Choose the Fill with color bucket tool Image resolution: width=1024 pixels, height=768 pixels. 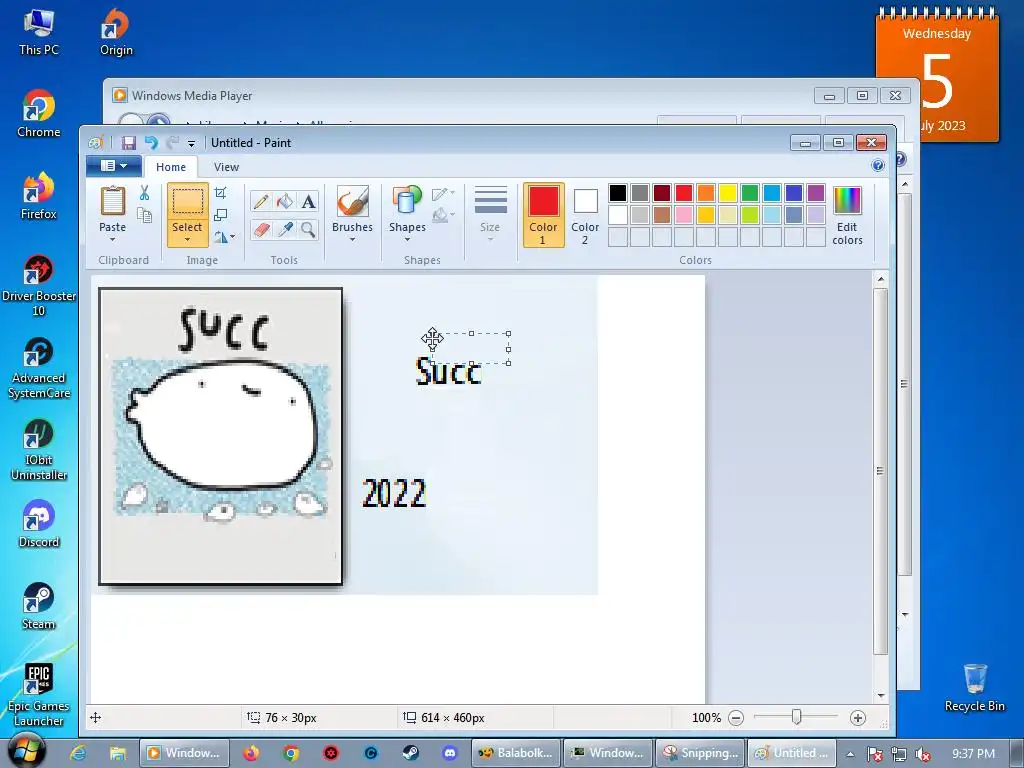(x=285, y=201)
